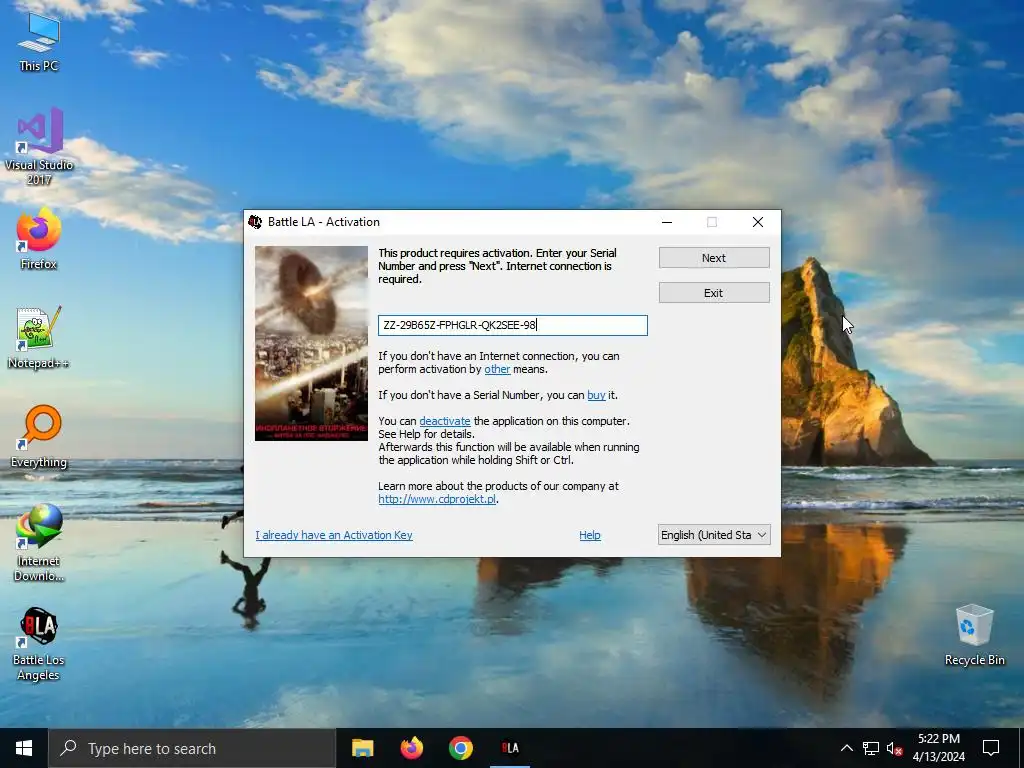Open This PC desktop icon
This screenshot has height=768, width=1024.
(x=39, y=42)
